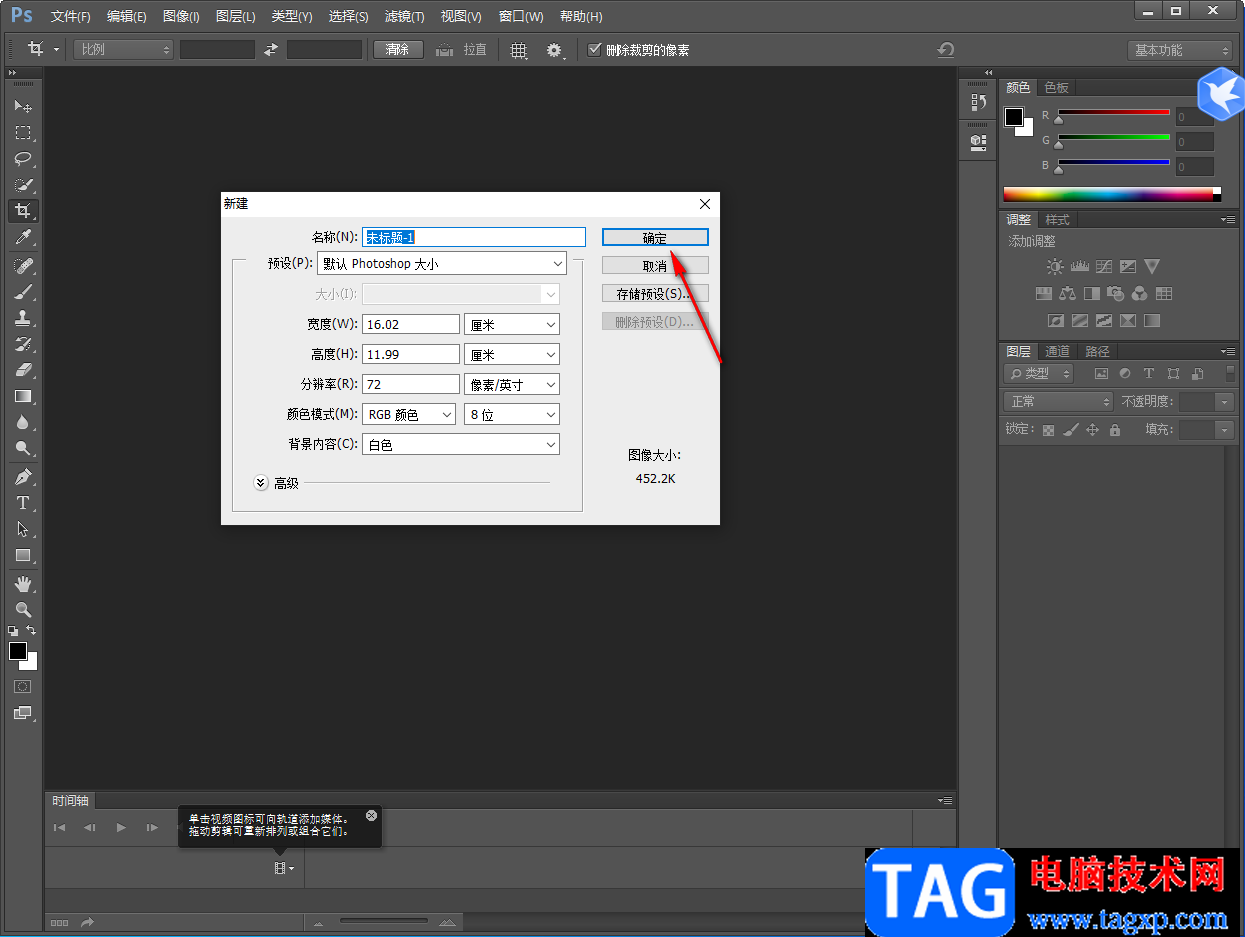Toggle lock position icon
This screenshot has height=937, width=1245.
tap(1093, 430)
